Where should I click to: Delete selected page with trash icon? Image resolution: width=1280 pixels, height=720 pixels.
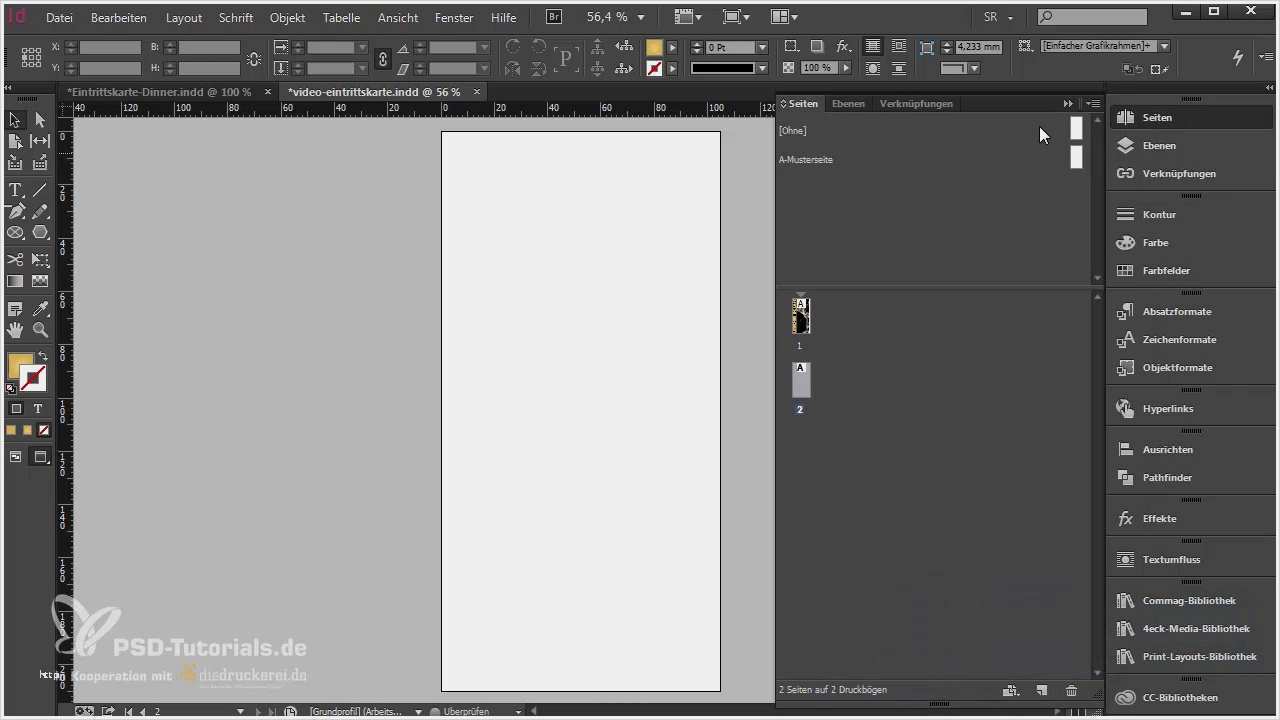coord(1071,690)
